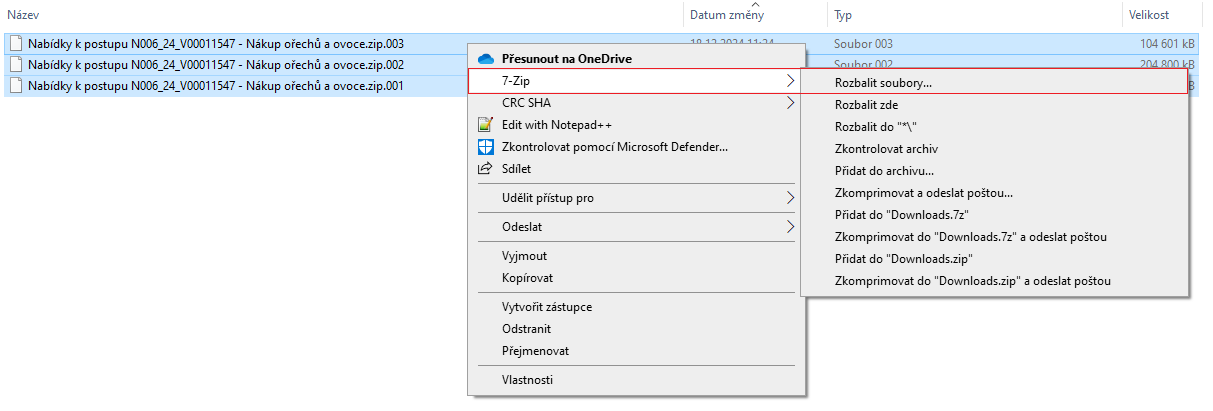Select the file icon of the .zip.001 archive
The width and height of the screenshot is (1213, 411).
16,86
